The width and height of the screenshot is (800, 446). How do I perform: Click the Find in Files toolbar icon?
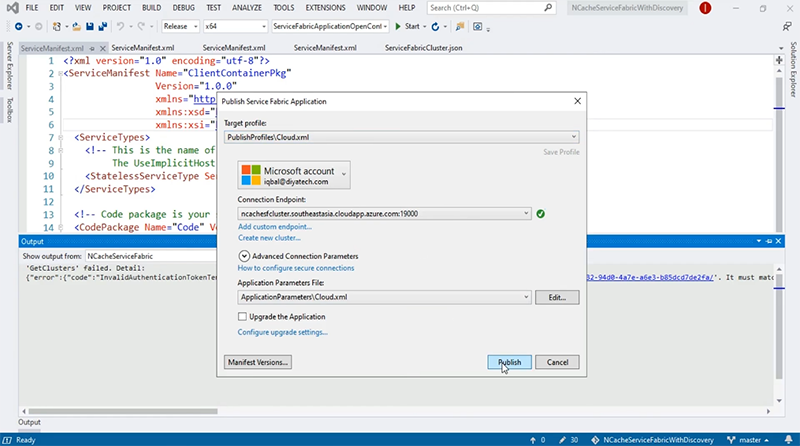coord(460,27)
